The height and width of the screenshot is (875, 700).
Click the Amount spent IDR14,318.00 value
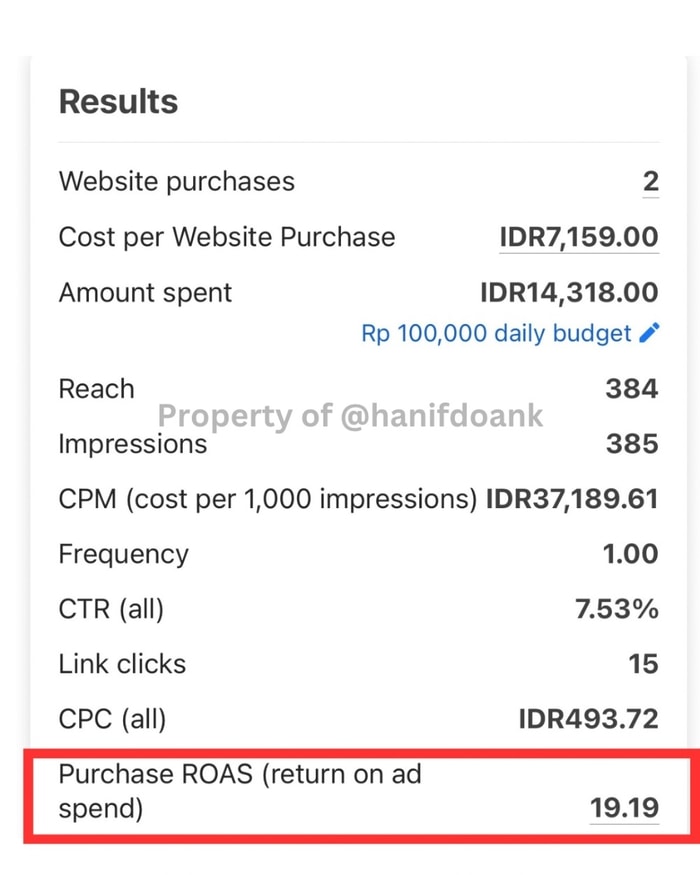569,292
